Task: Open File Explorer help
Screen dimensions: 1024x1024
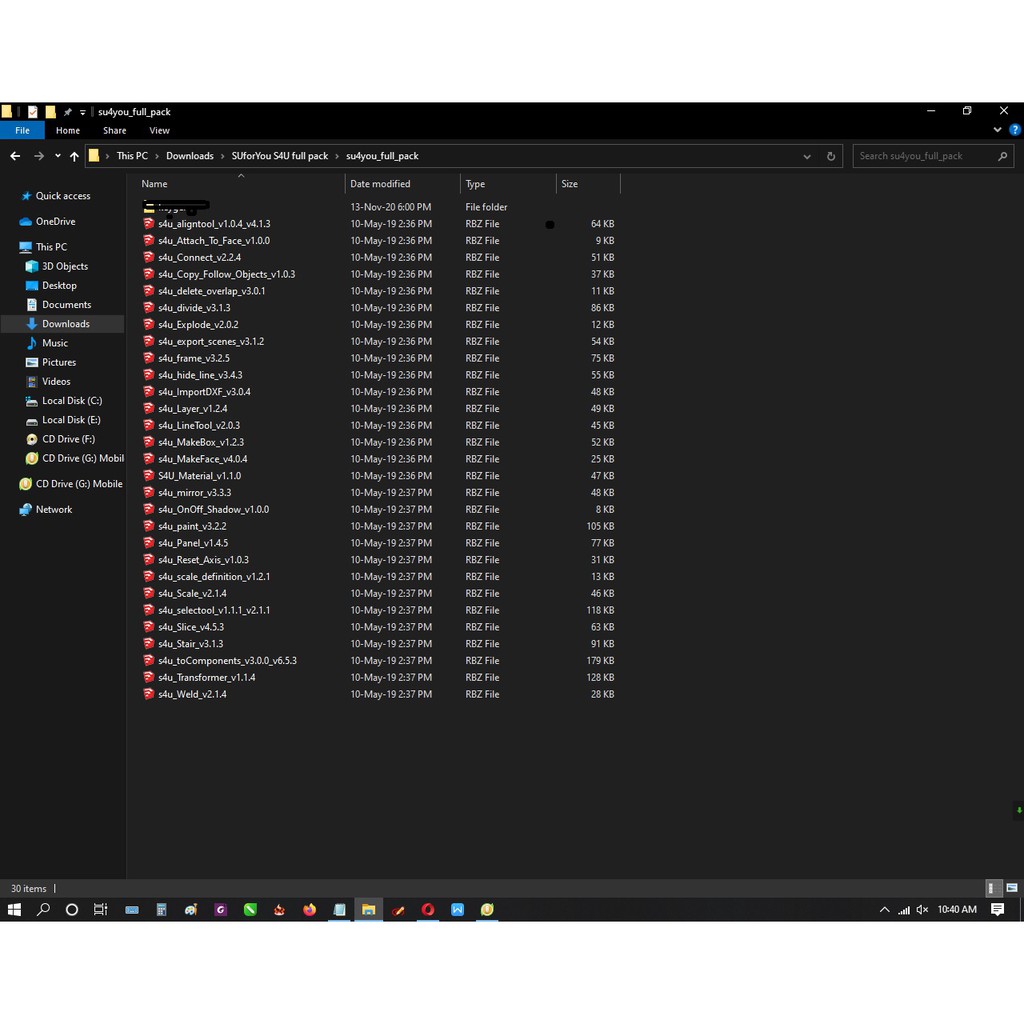Action: [x=1015, y=130]
